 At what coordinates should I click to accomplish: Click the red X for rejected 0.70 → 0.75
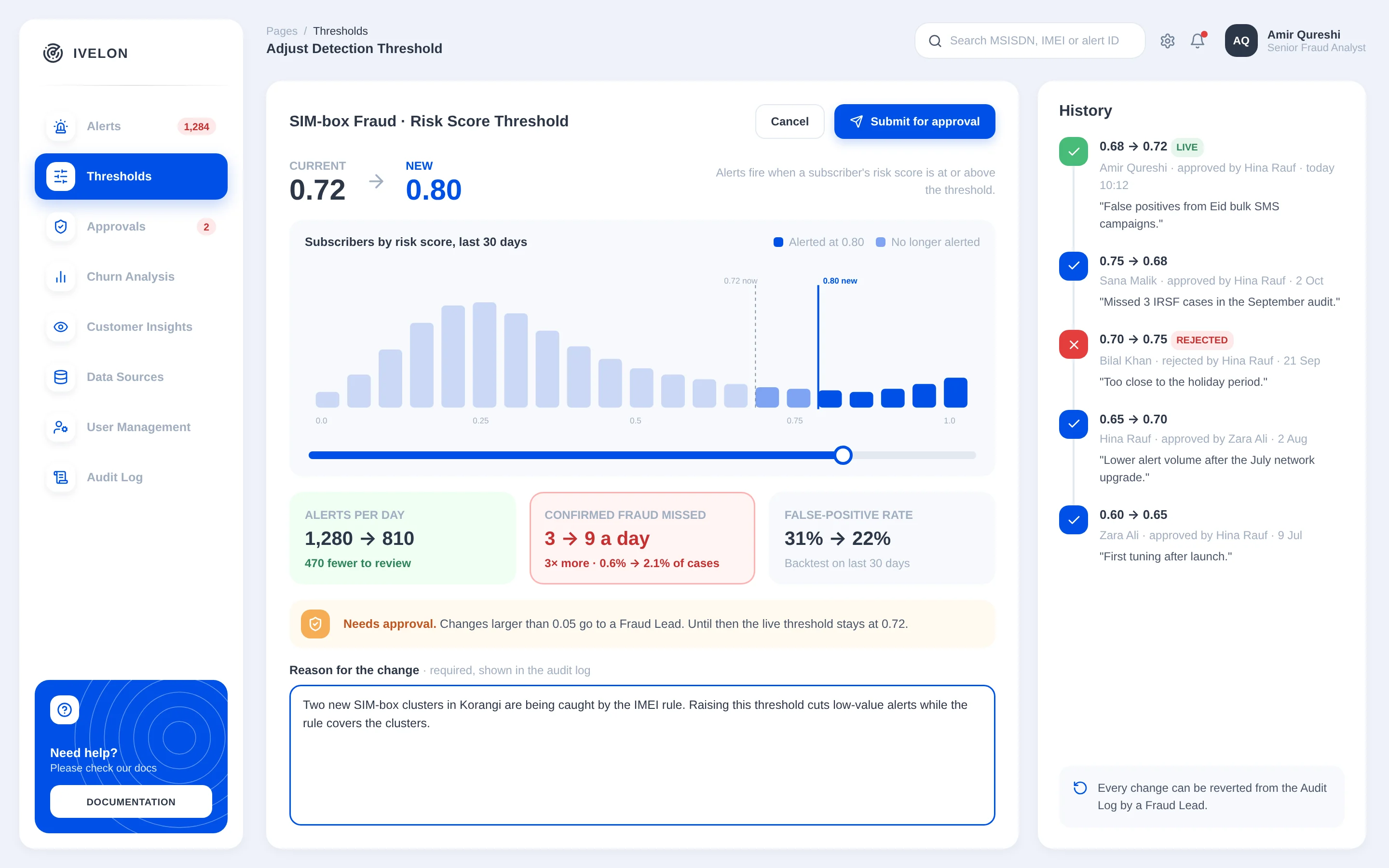1073,344
